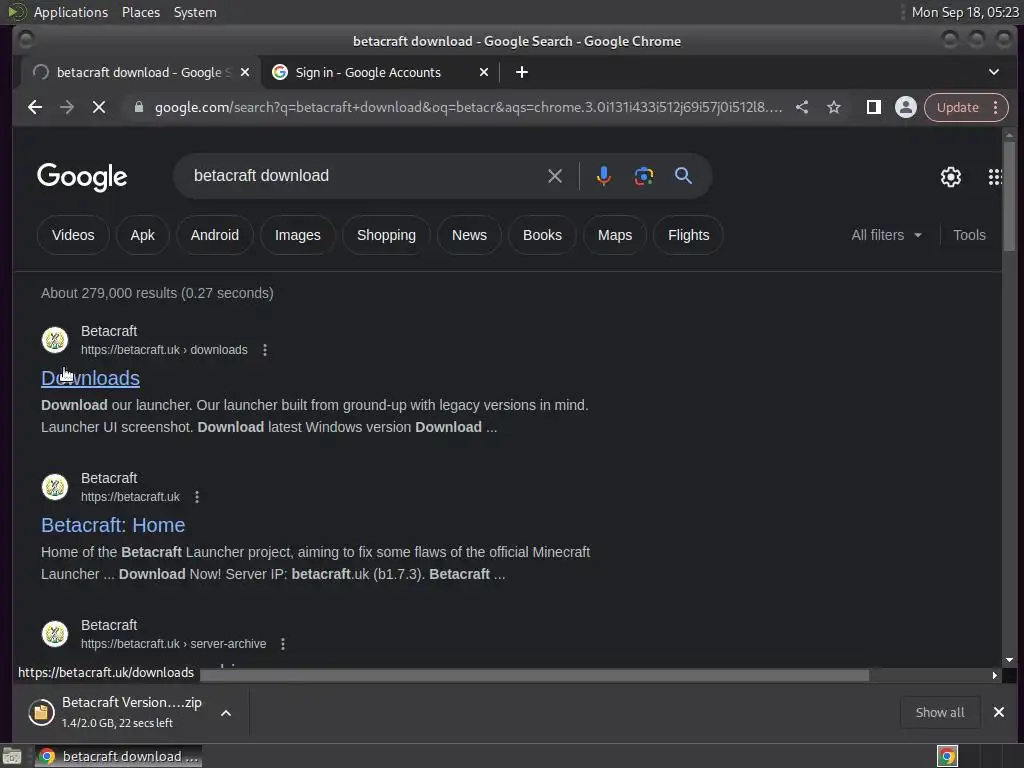This screenshot has width=1024, height=768.
Task: Close the downloads bar
Action: 999,712
